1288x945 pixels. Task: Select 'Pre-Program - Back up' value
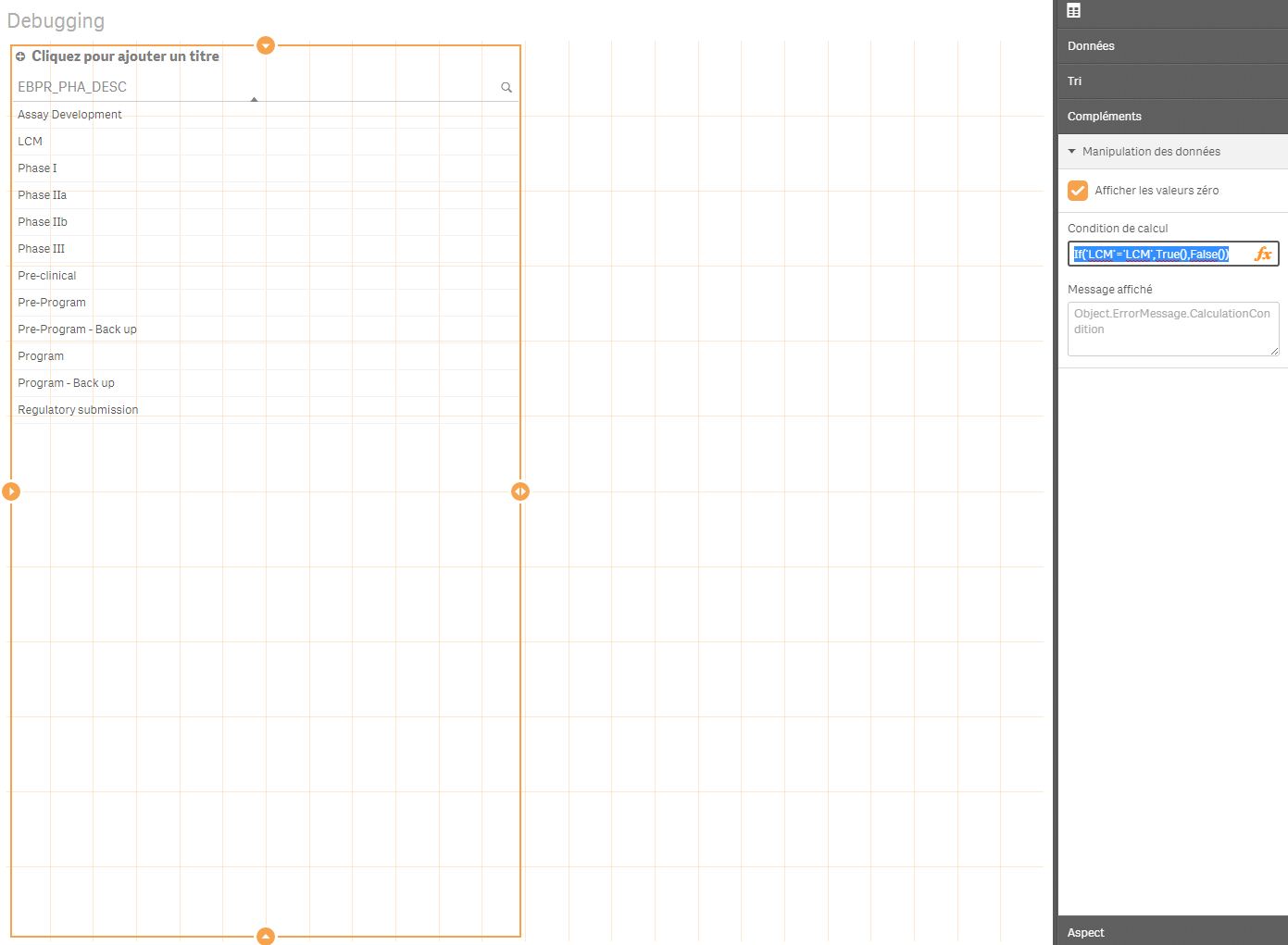tap(266, 330)
